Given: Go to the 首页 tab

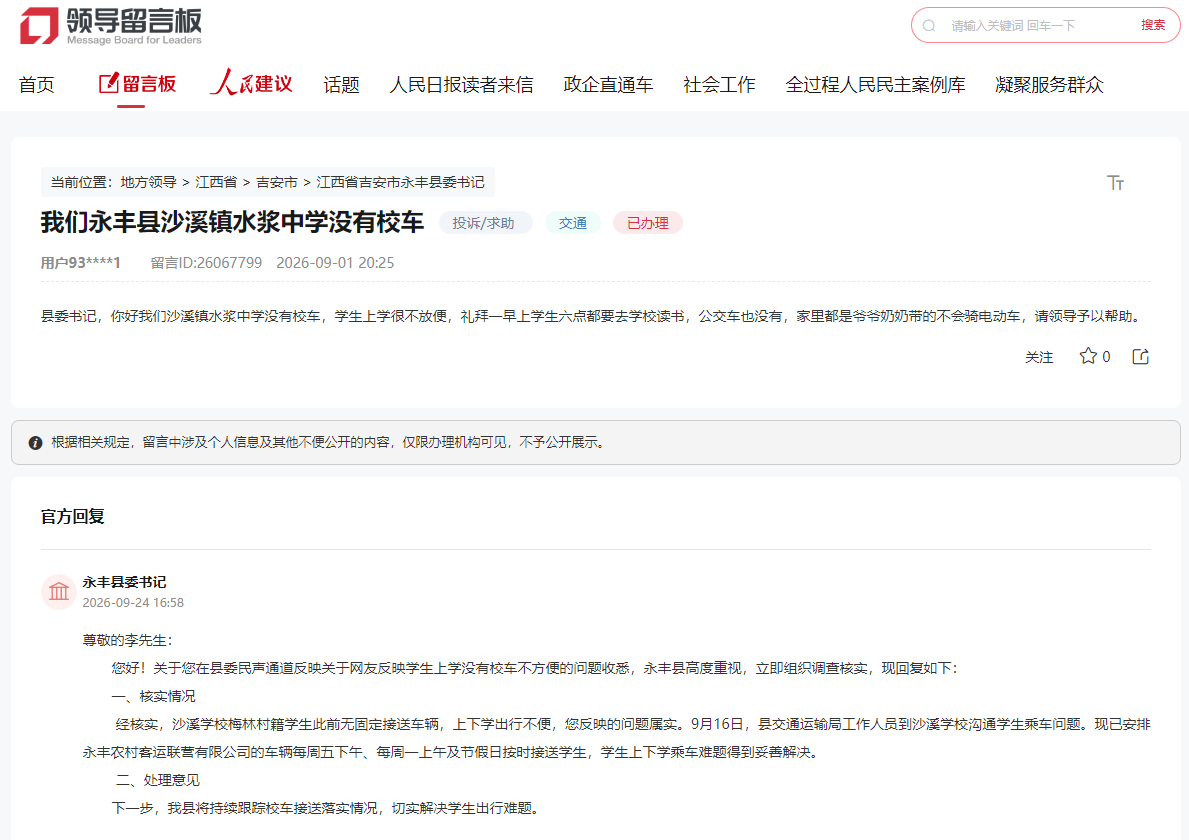Looking at the screenshot, I should click(x=36, y=85).
